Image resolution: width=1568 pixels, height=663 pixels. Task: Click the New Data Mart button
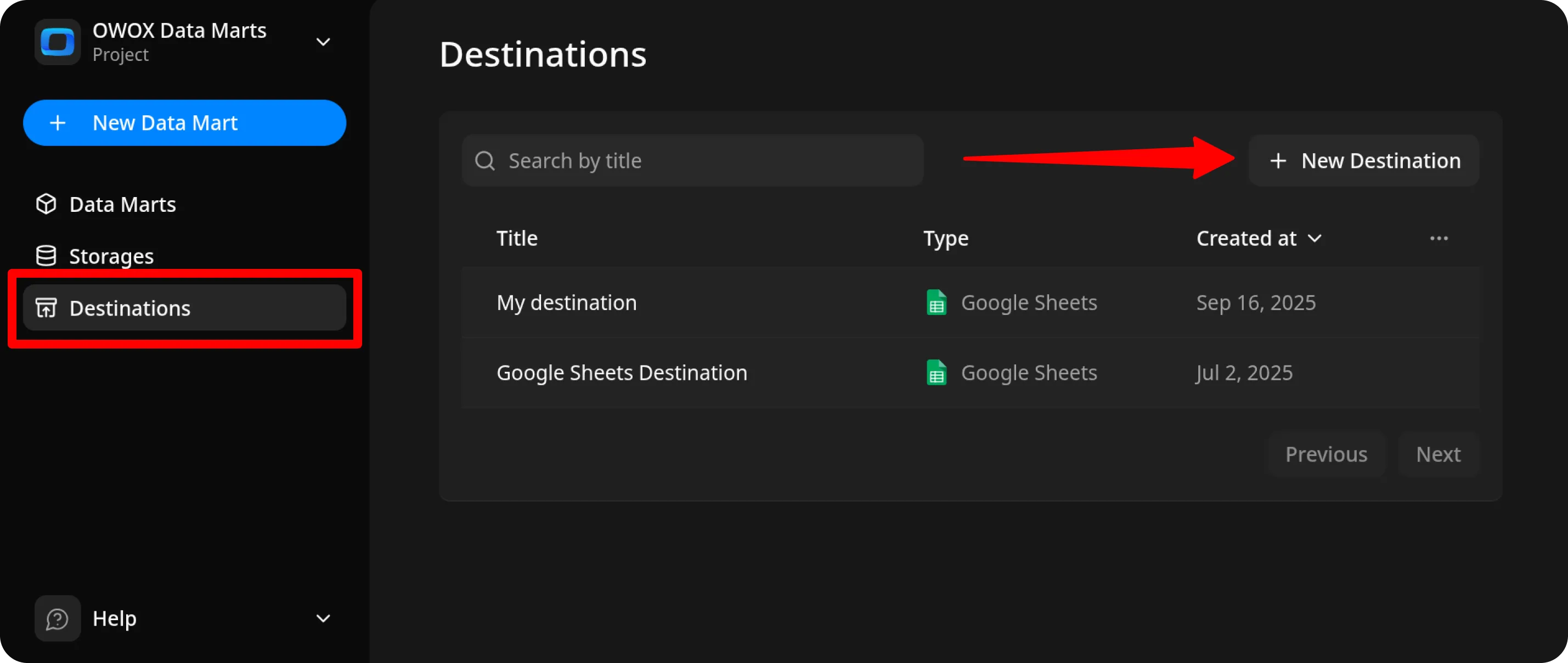tap(184, 122)
